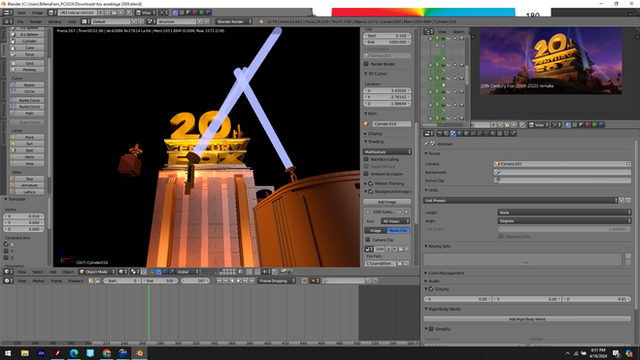The width and height of the screenshot is (640, 360).
Task: Toggle the Background Images checkbox
Action: pos(371,191)
